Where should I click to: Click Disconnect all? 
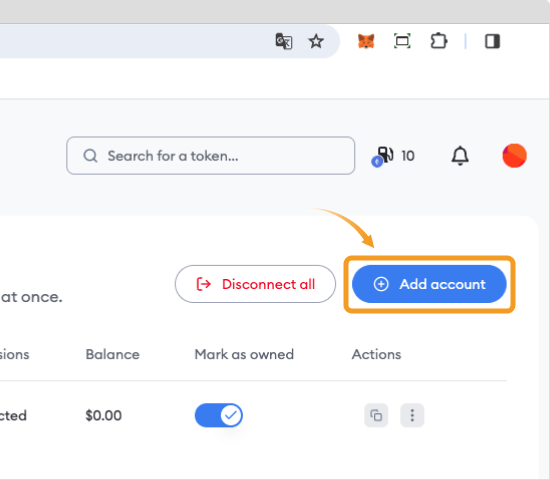255,284
